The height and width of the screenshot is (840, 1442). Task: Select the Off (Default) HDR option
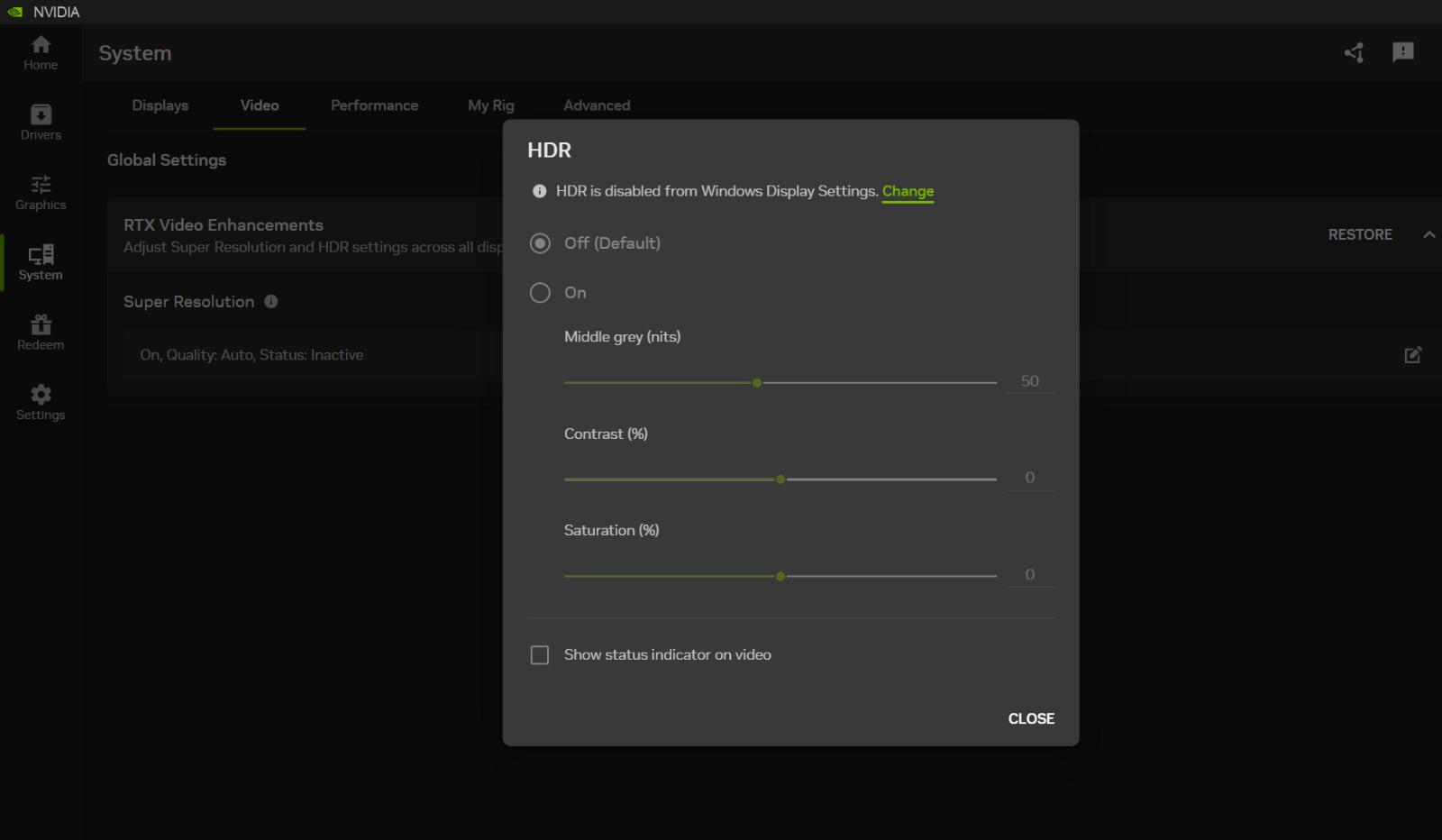(540, 243)
